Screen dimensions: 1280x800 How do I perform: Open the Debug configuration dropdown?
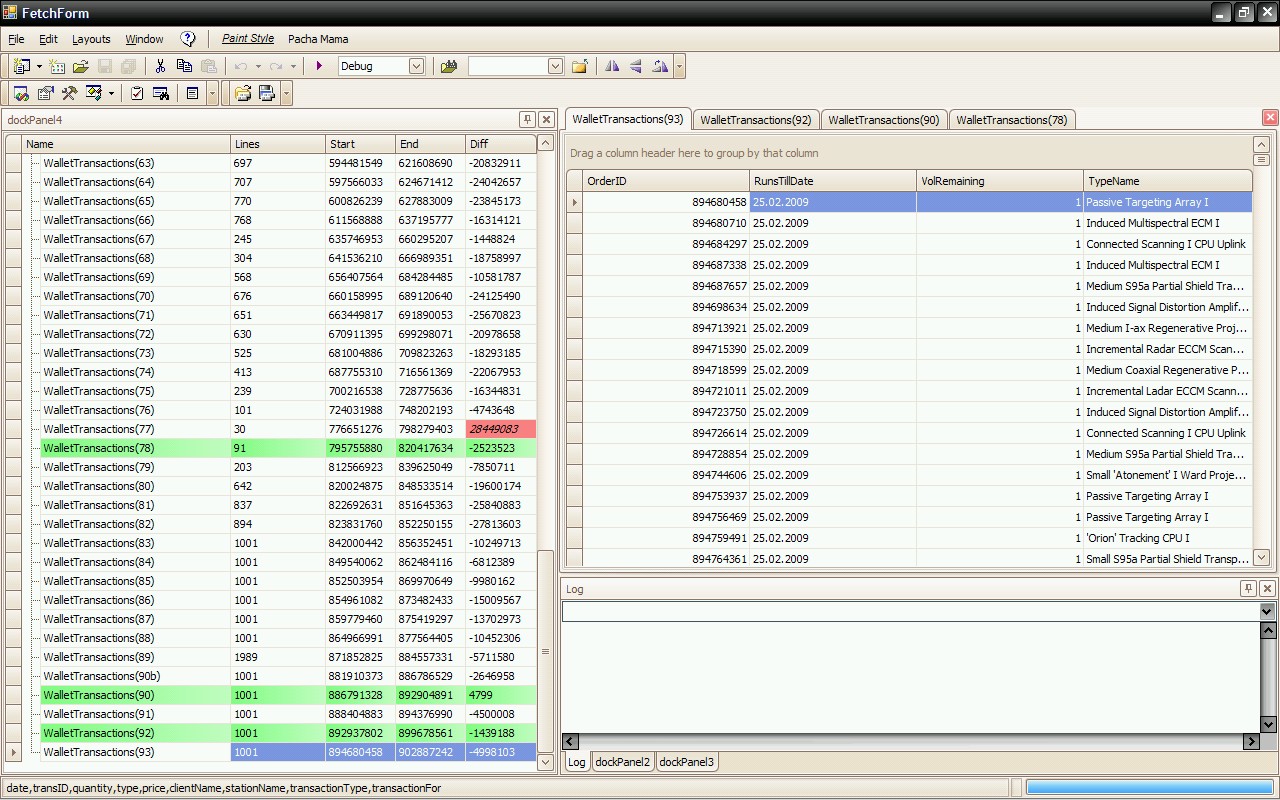coord(416,66)
